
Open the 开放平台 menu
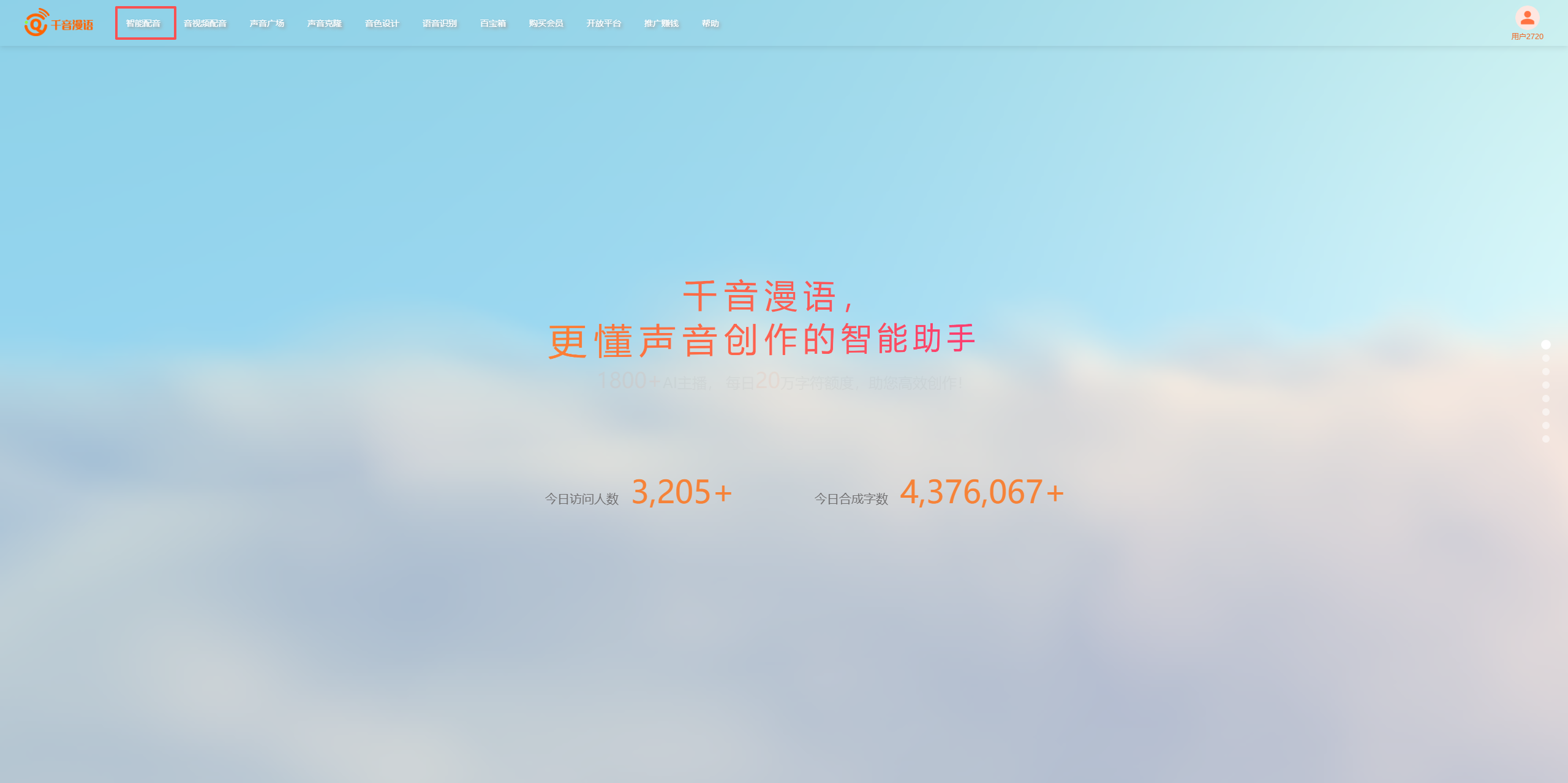tap(604, 23)
